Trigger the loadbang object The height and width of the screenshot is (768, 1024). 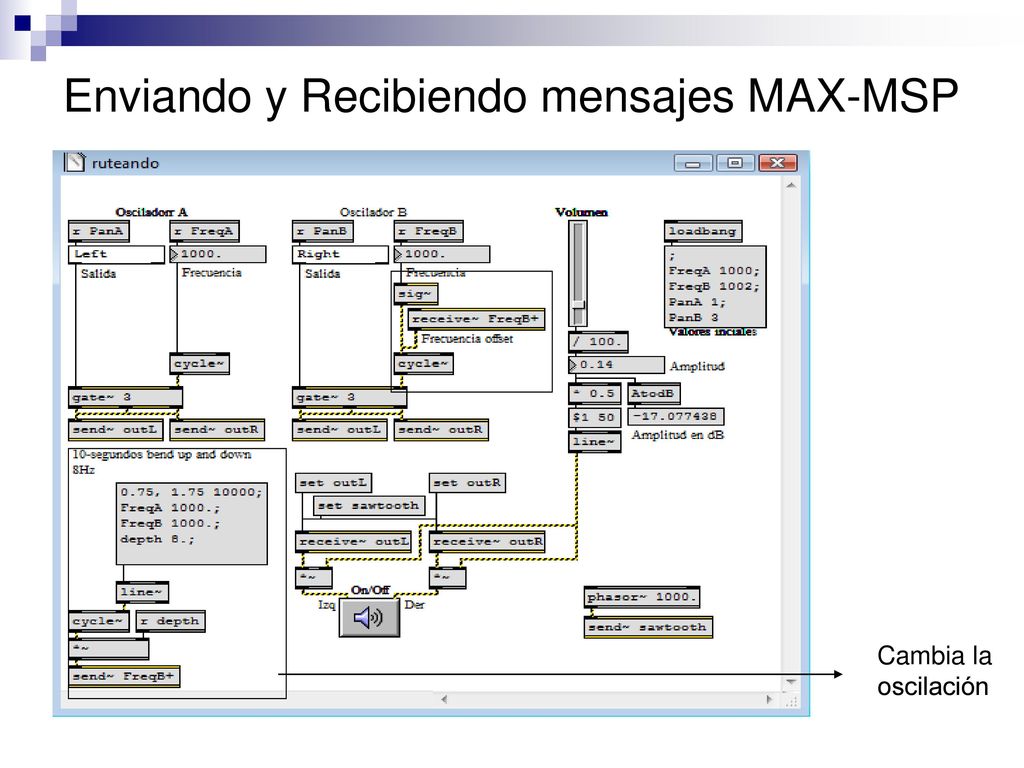tap(703, 231)
